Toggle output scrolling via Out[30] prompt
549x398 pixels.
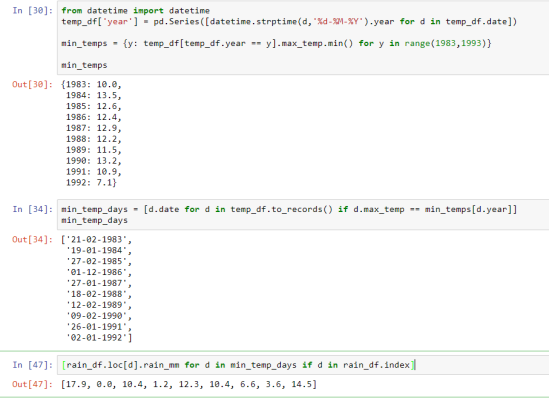pyautogui.click(x=33, y=84)
